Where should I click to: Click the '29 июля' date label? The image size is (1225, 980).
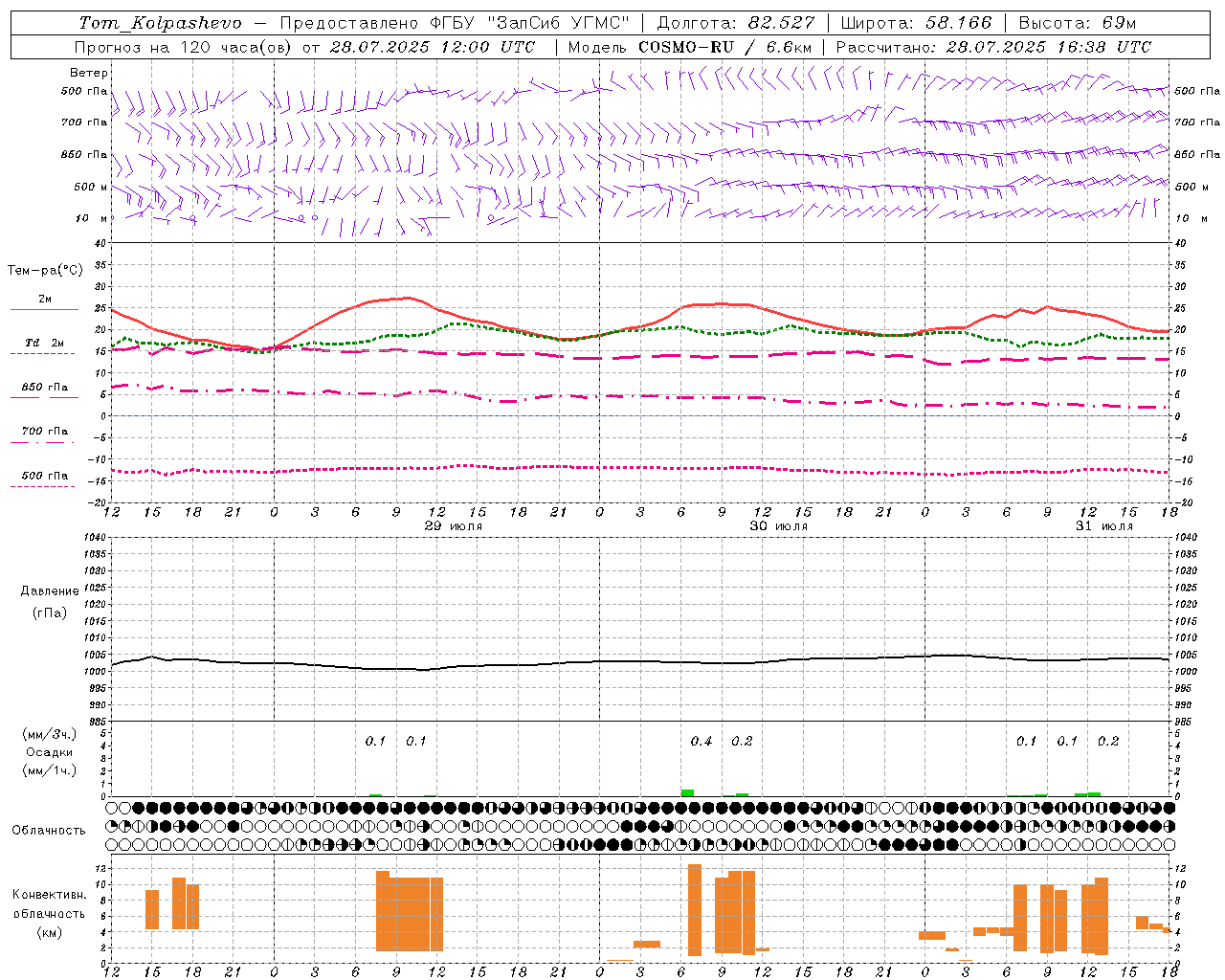(x=454, y=526)
